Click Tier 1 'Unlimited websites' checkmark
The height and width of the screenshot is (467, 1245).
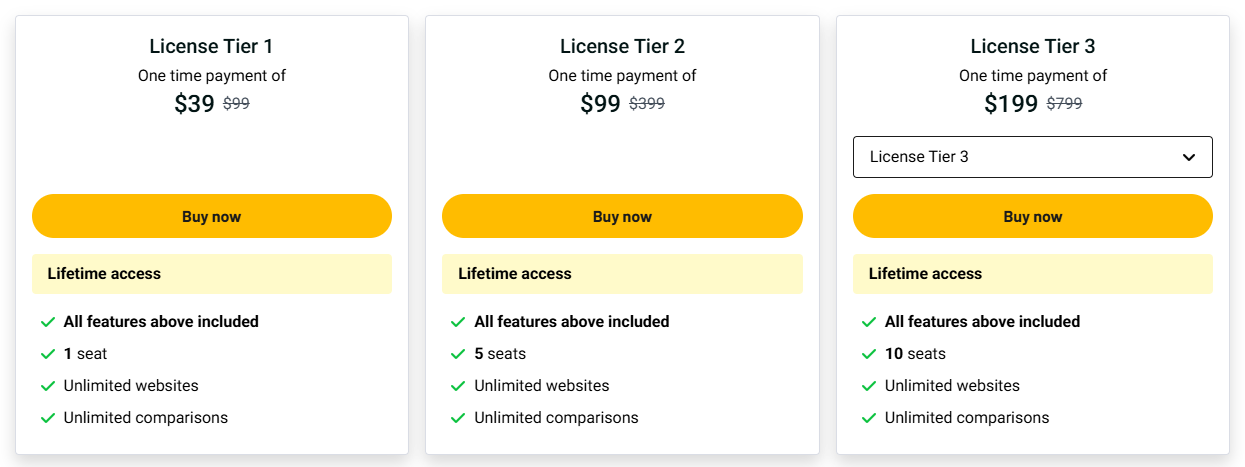tap(47, 386)
